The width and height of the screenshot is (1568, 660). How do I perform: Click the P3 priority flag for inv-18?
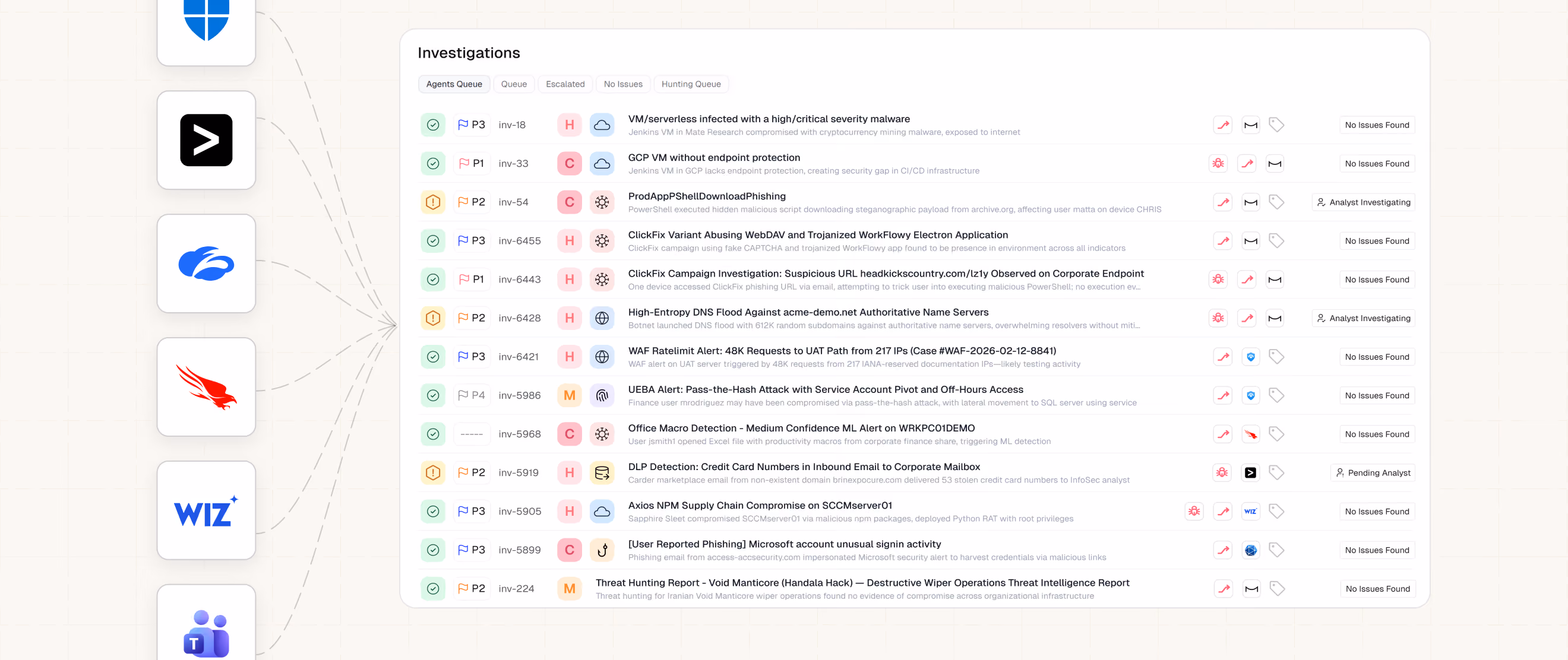point(471,125)
